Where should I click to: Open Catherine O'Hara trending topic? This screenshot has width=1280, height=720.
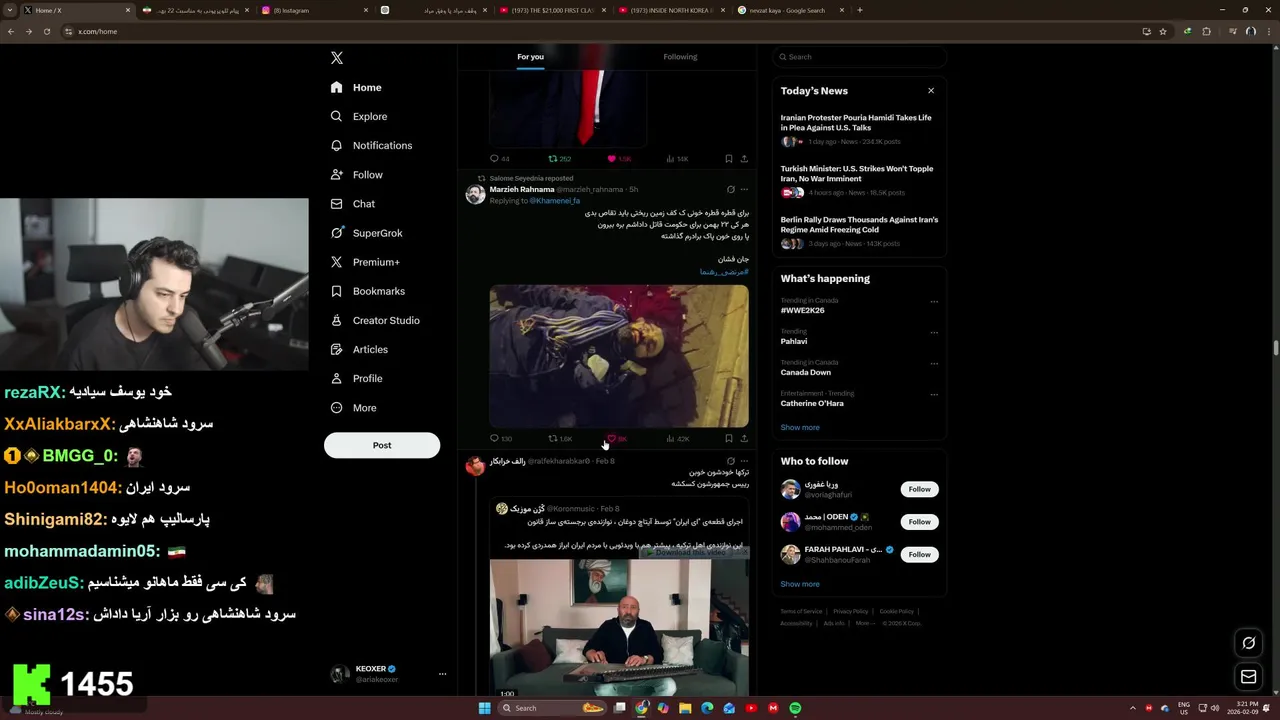tap(812, 404)
